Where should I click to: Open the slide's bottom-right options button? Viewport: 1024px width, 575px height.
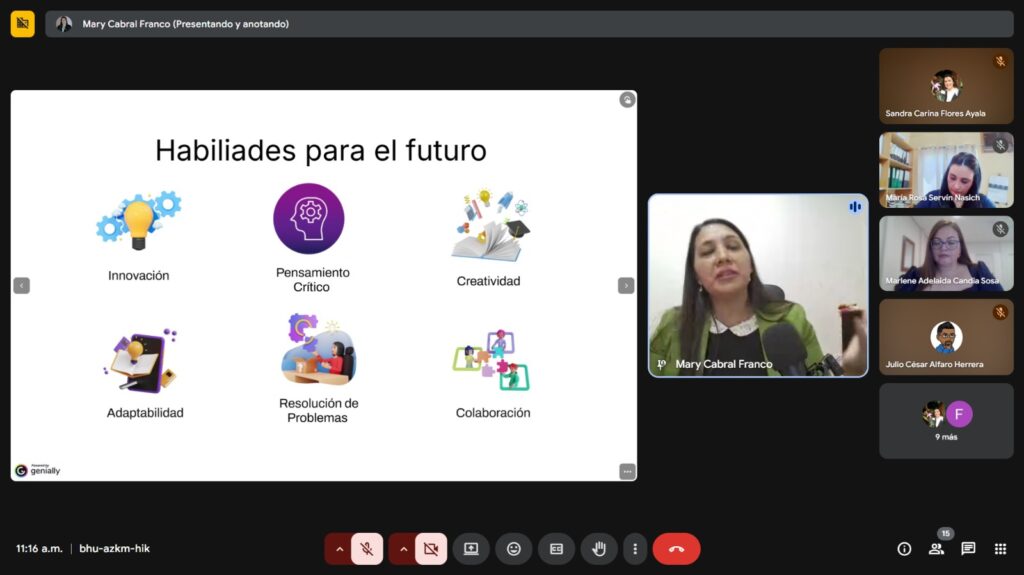pyautogui.click(x=627, y=471)
